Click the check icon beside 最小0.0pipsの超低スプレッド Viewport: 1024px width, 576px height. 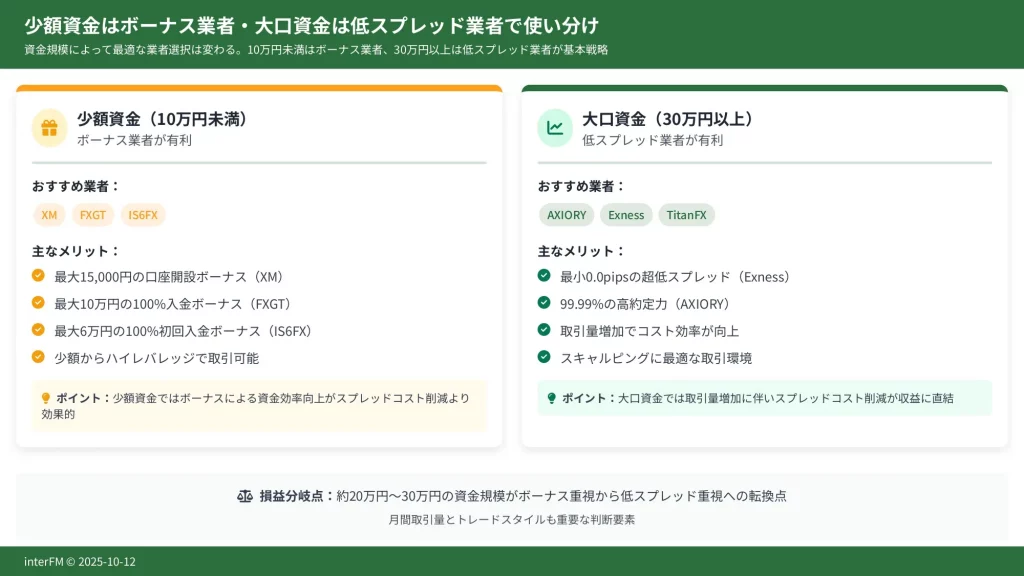pos(544,276)
